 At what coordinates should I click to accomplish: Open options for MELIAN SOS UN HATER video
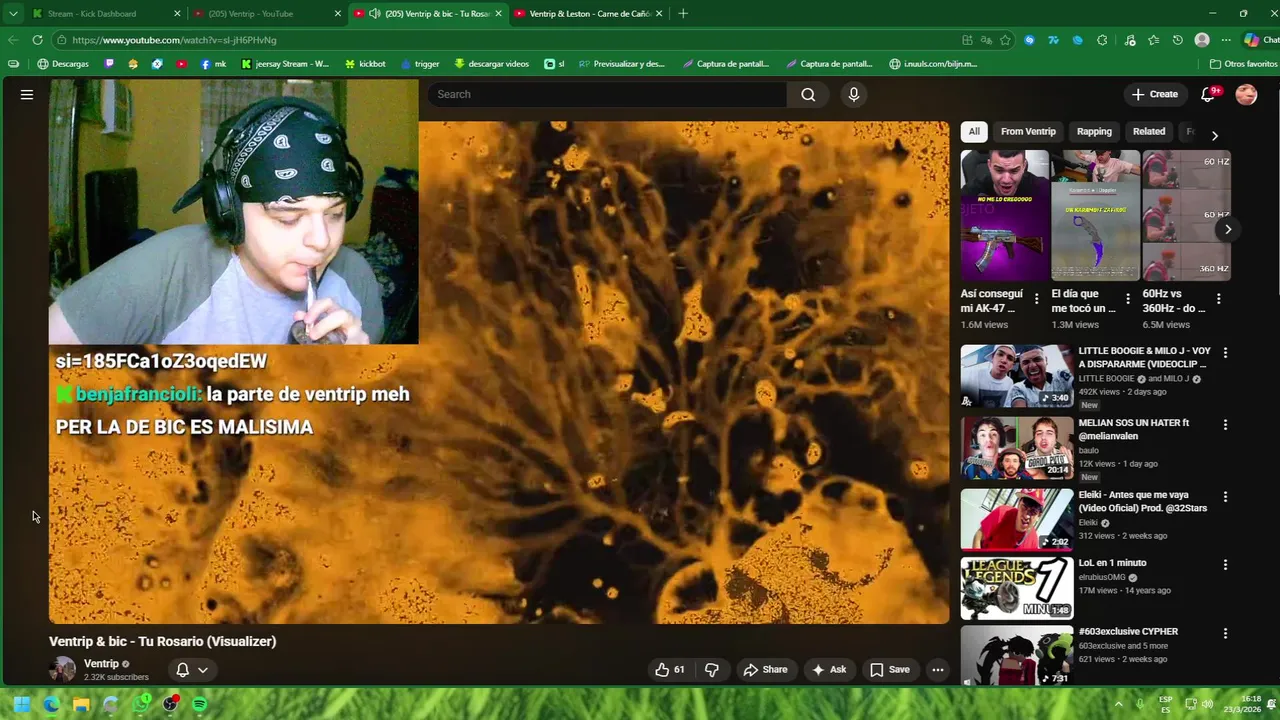pyautogui.click(x=1225, y=425)
